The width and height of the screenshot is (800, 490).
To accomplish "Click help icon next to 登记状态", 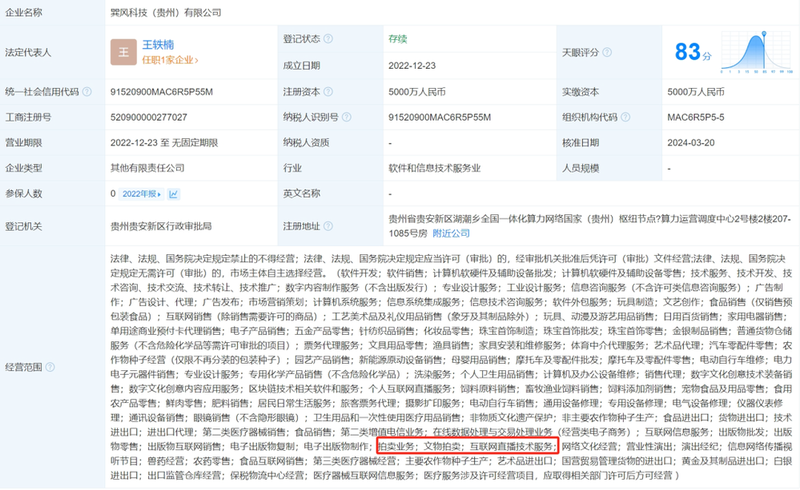I will pos(328,39).
